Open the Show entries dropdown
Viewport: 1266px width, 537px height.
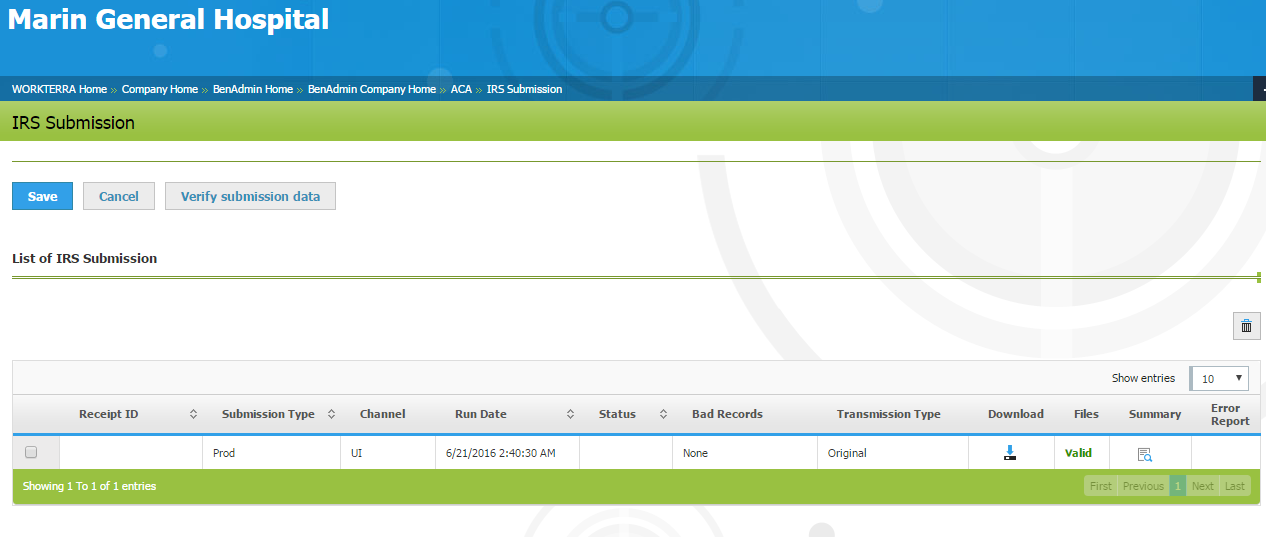coord(1219,378)
